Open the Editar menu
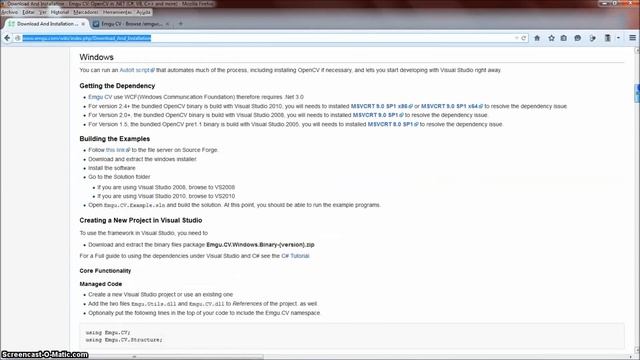The width and height of the screenshot is (640, 360). [x=29, y=12]
